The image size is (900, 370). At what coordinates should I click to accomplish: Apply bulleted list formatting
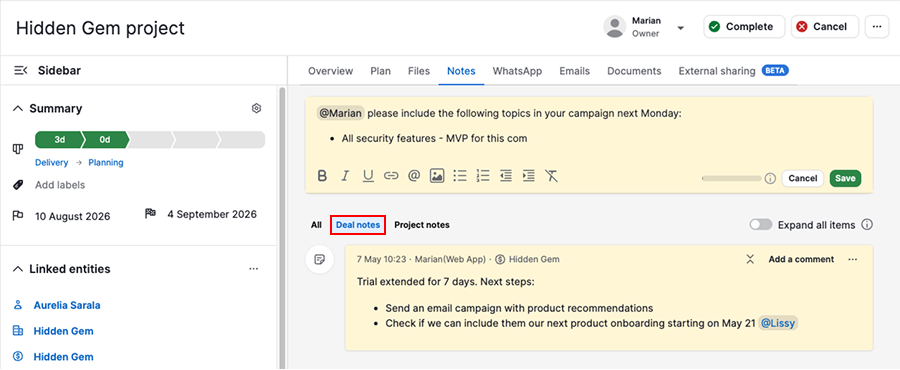point(460,176)
